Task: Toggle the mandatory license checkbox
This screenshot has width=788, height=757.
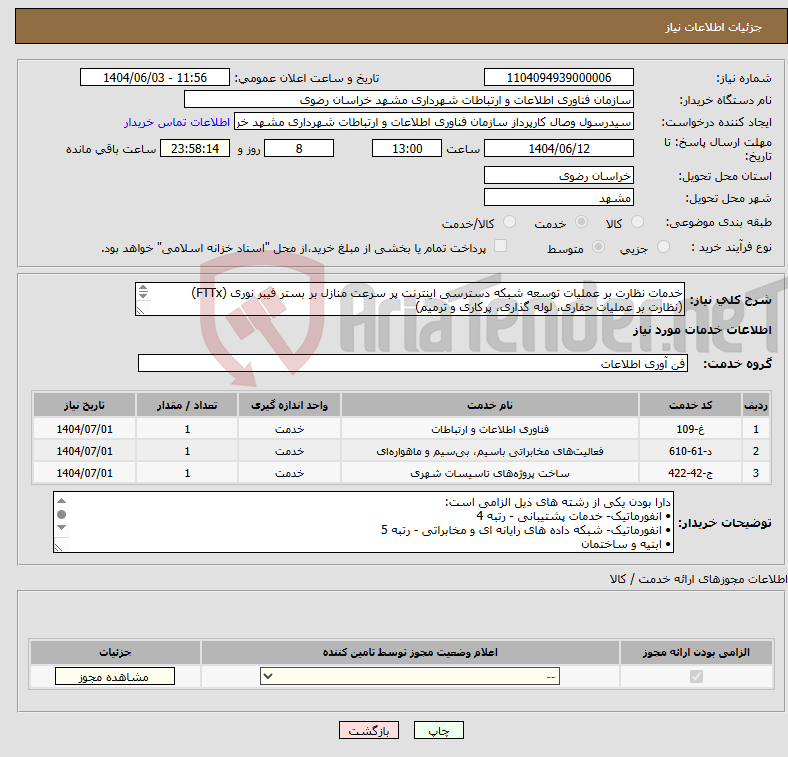Action: pyautogui.click(x=696, y=677)
